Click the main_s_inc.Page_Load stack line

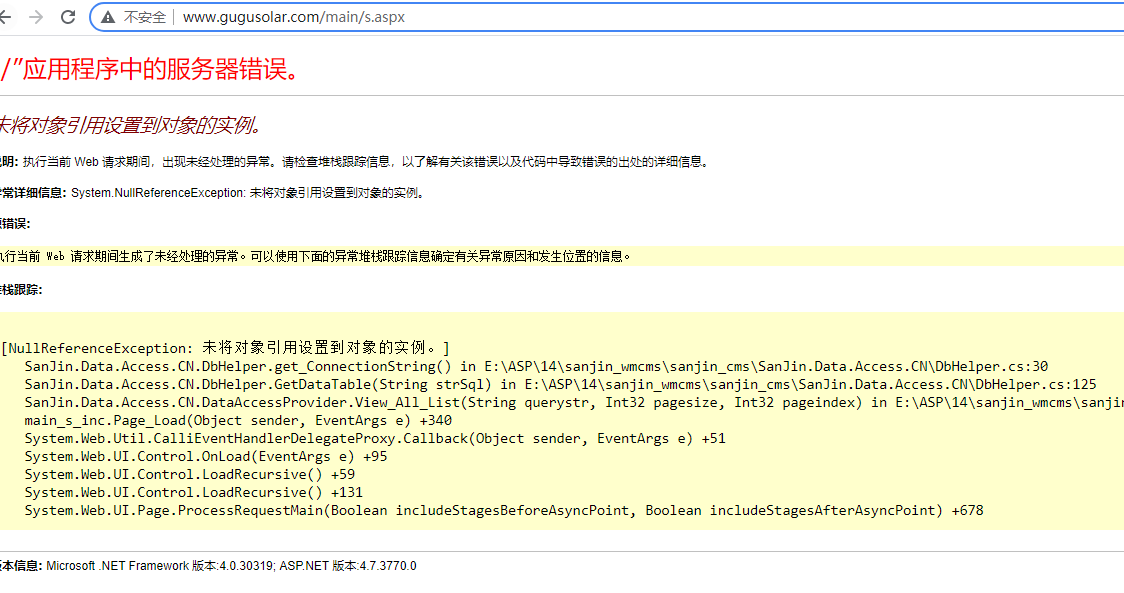(x=224, y=420)
